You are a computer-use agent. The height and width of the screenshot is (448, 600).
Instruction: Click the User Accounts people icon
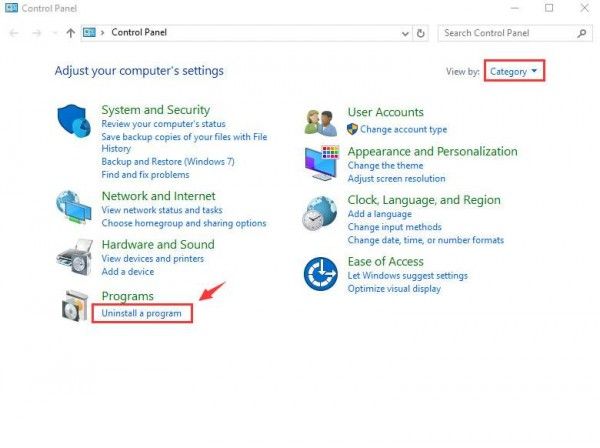click(x=321, y=121)
